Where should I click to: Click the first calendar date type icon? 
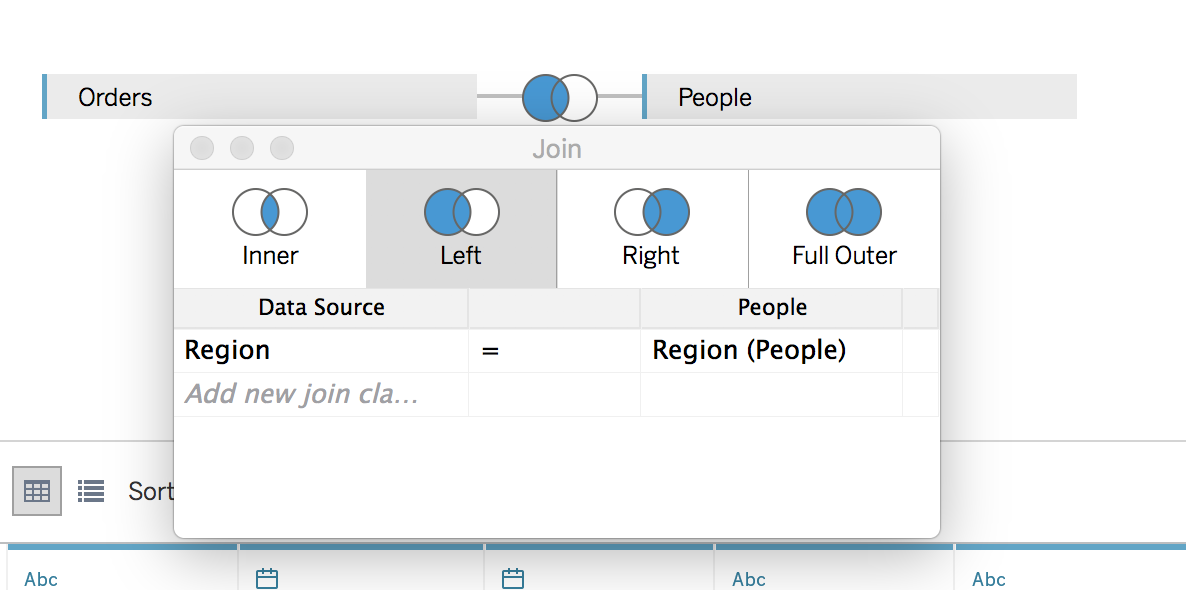click(267, 578)
